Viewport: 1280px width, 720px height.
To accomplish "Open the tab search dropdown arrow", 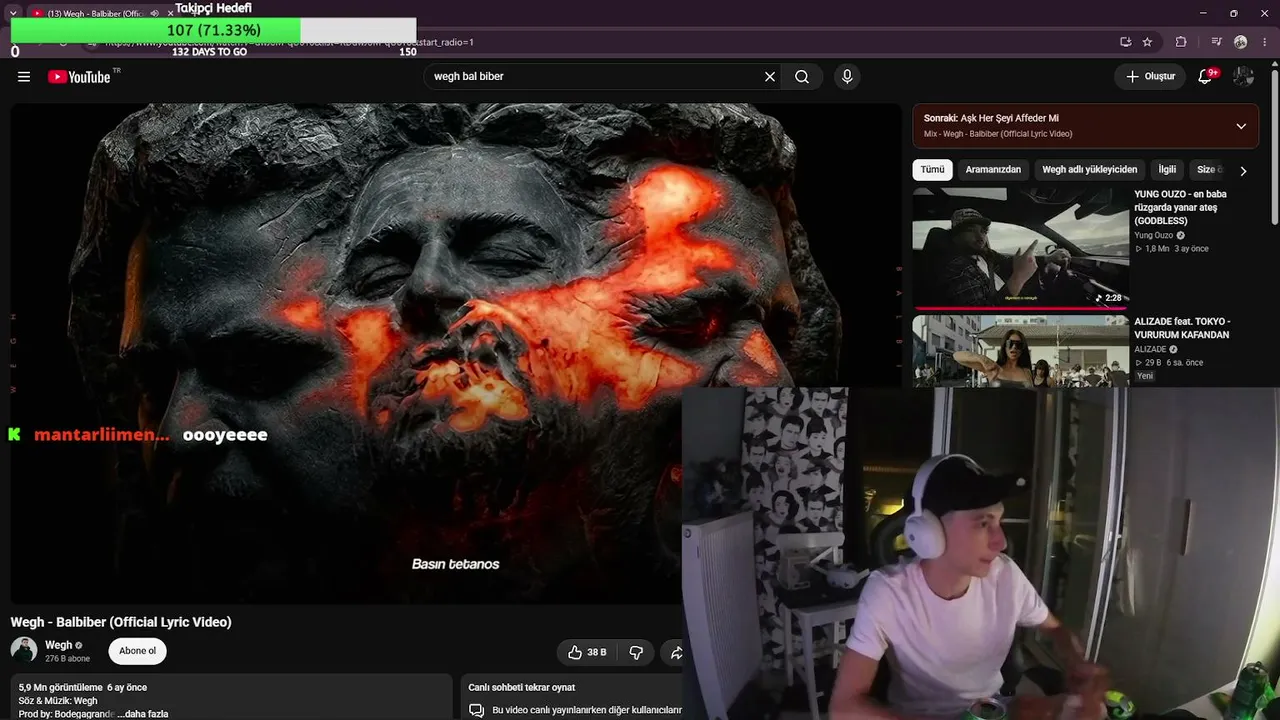I will [x=13, y=14].
